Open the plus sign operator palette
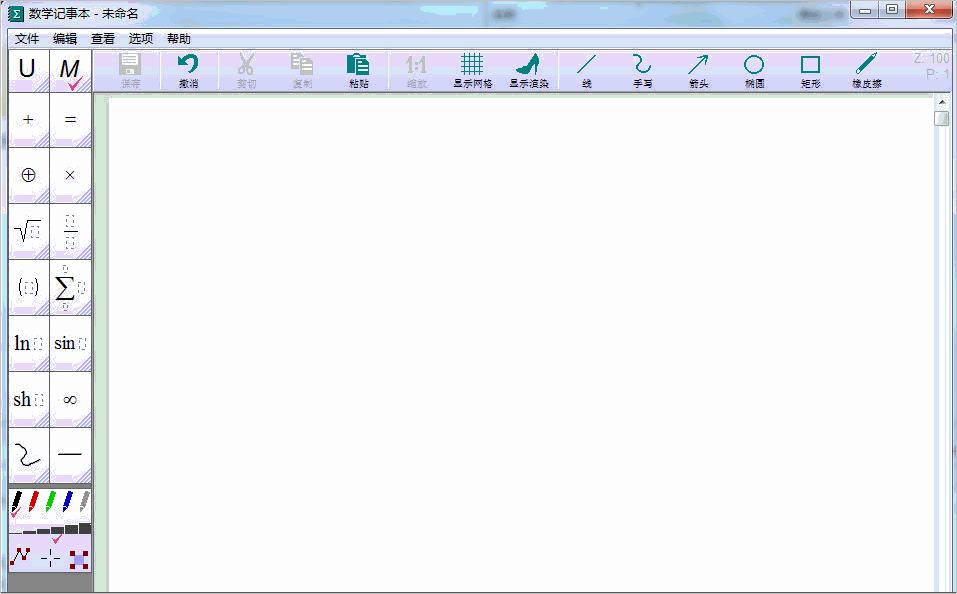Viewport: 957px width, 594px height. point(28,120)
